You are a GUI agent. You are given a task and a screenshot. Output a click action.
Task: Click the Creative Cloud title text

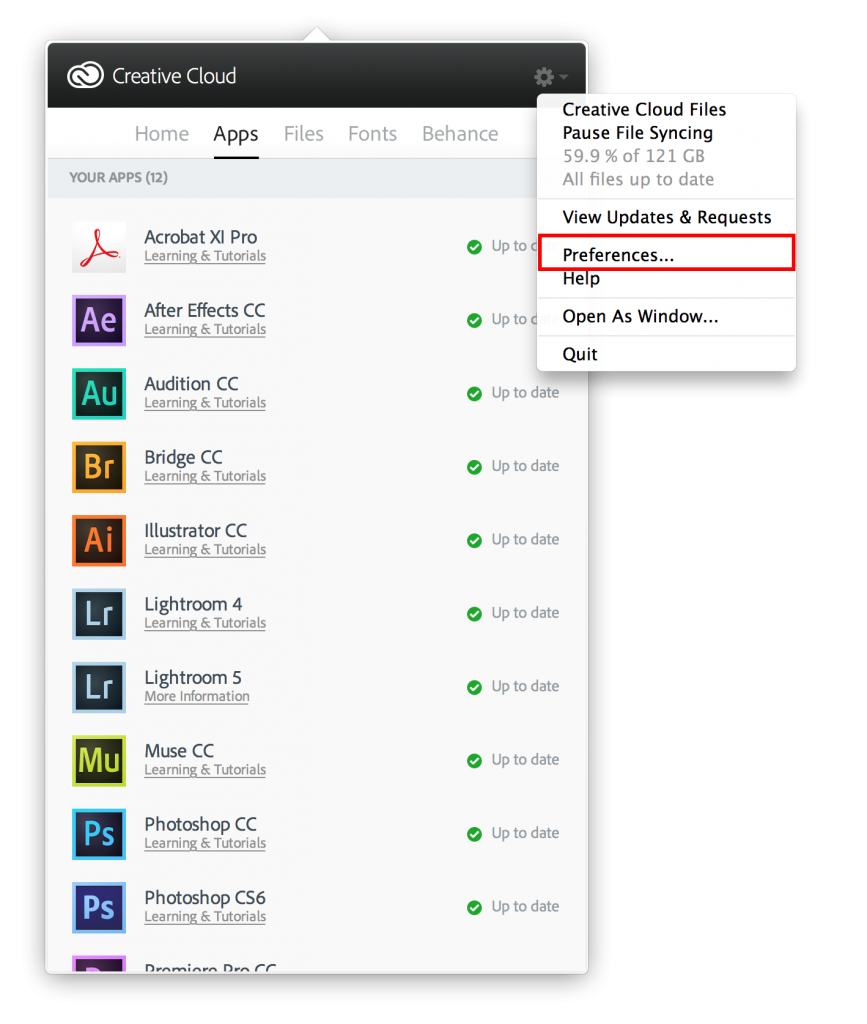[x=174, y=76]
